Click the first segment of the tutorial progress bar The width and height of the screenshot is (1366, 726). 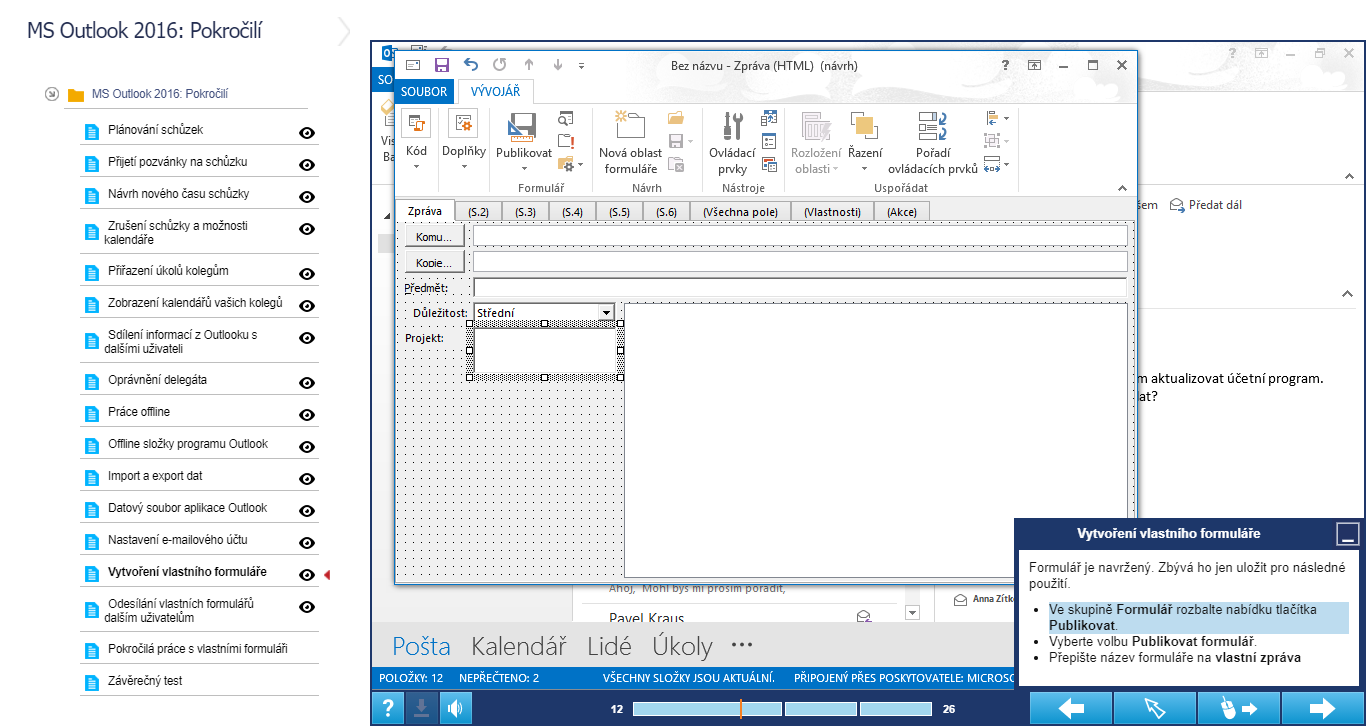706,709
